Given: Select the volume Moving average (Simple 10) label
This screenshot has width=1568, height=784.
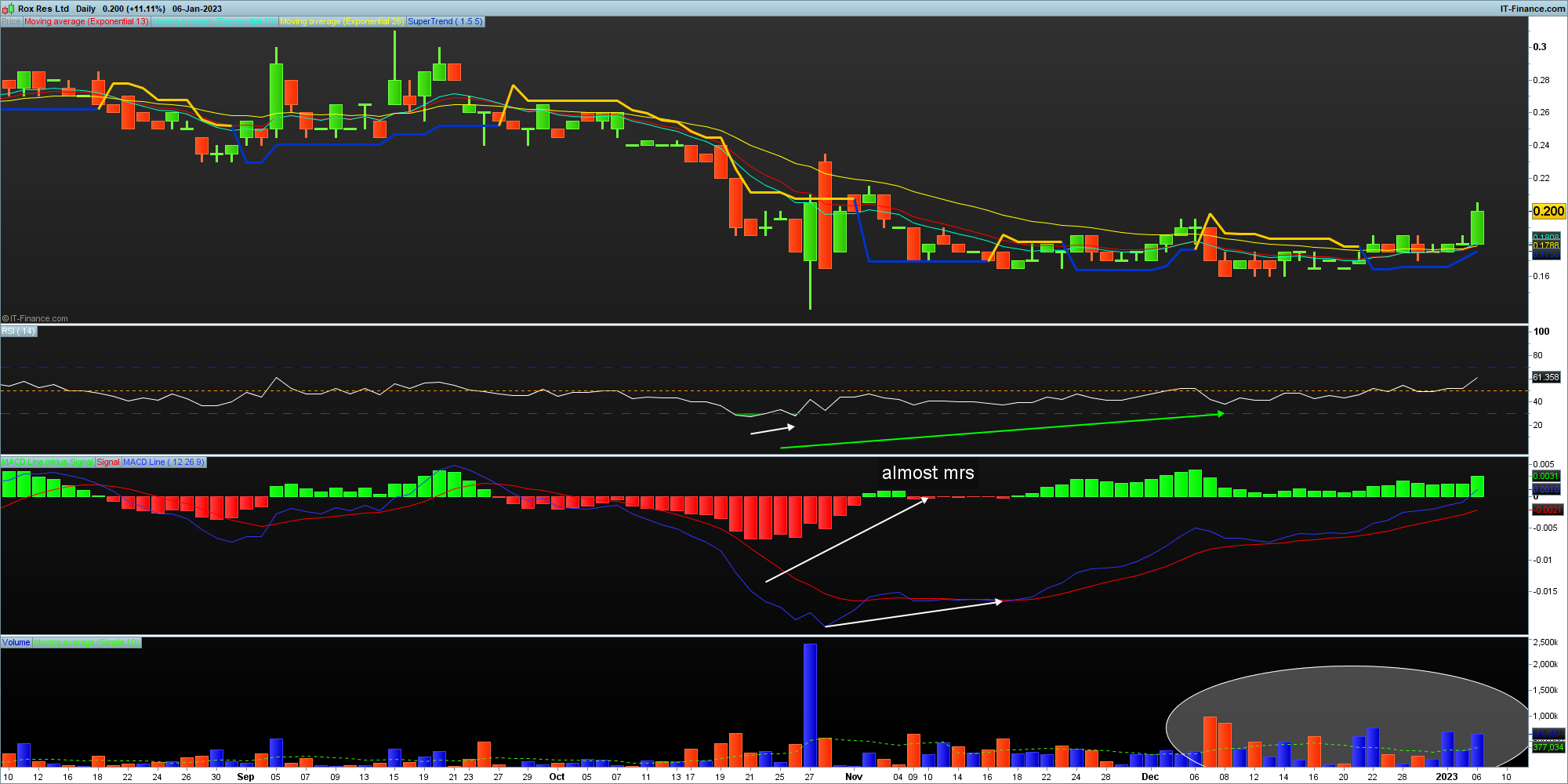Looking at the screenshot, I should 86,643.
